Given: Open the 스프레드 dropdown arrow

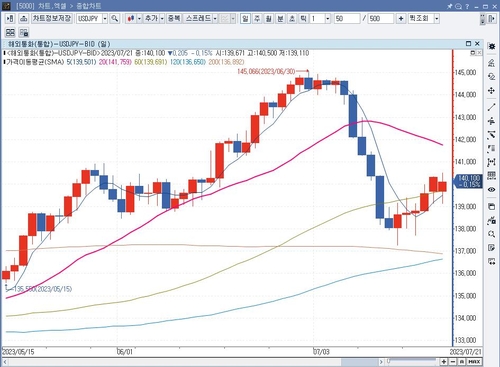Looking at the screenshot, I should [x=215, y=18].
